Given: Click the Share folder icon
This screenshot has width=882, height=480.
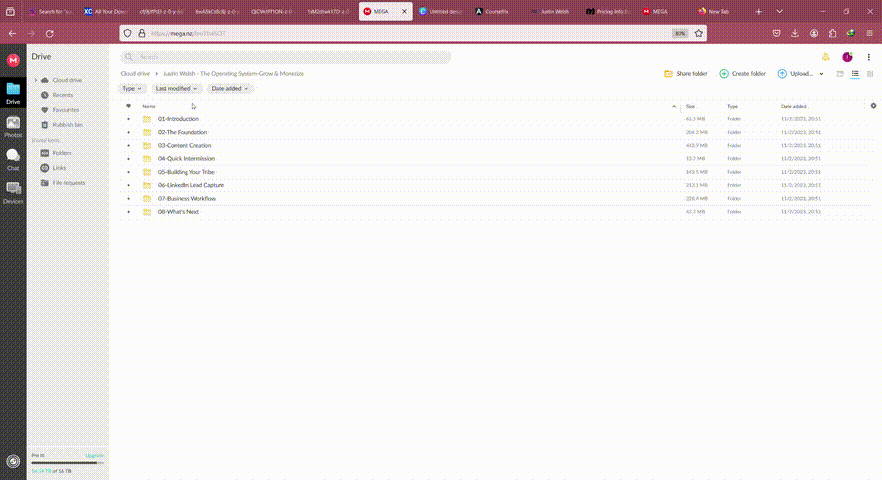Looking at the screenshot, I should pos(668,74).
